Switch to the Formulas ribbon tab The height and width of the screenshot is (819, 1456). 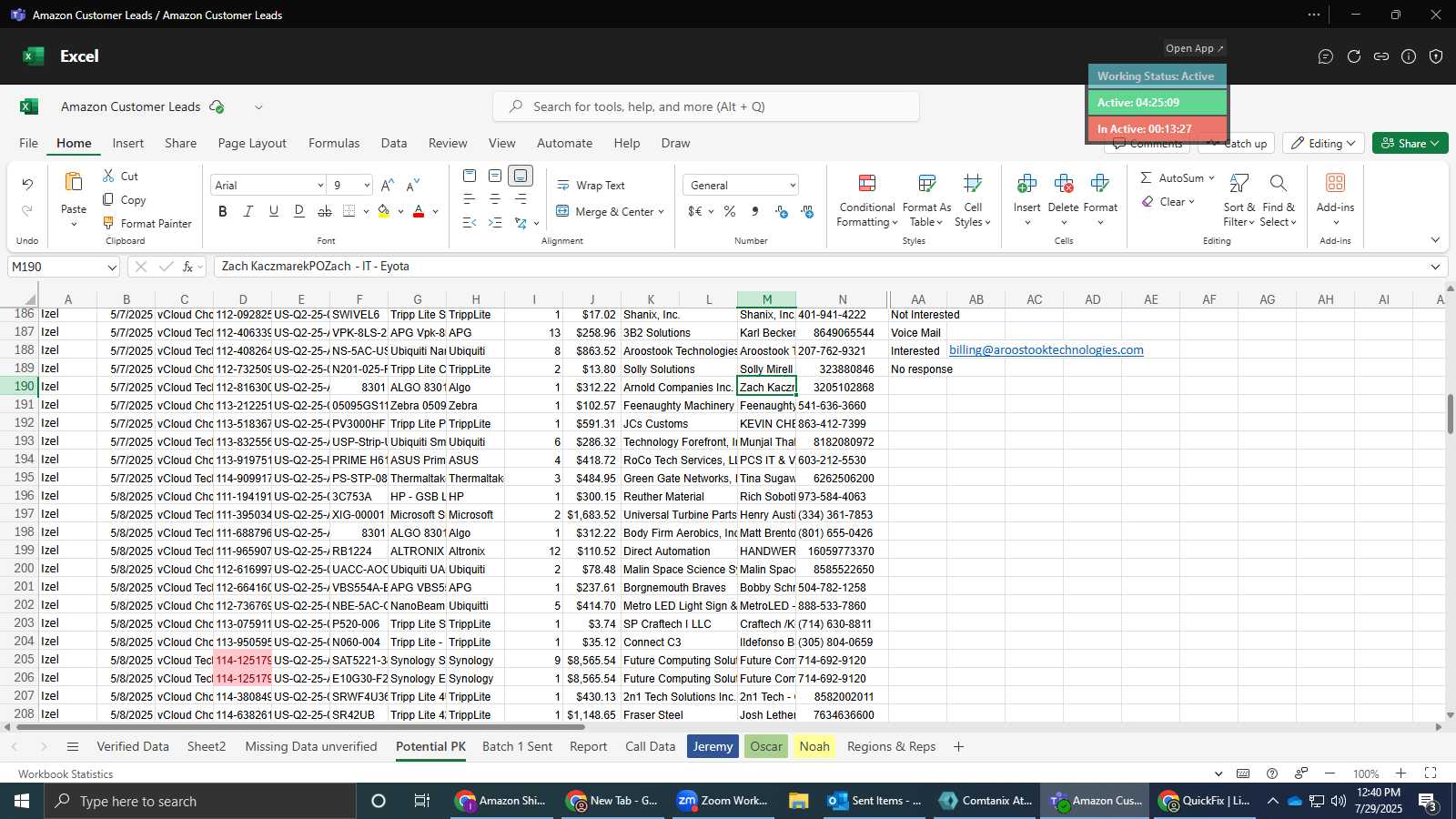point(334,143)
